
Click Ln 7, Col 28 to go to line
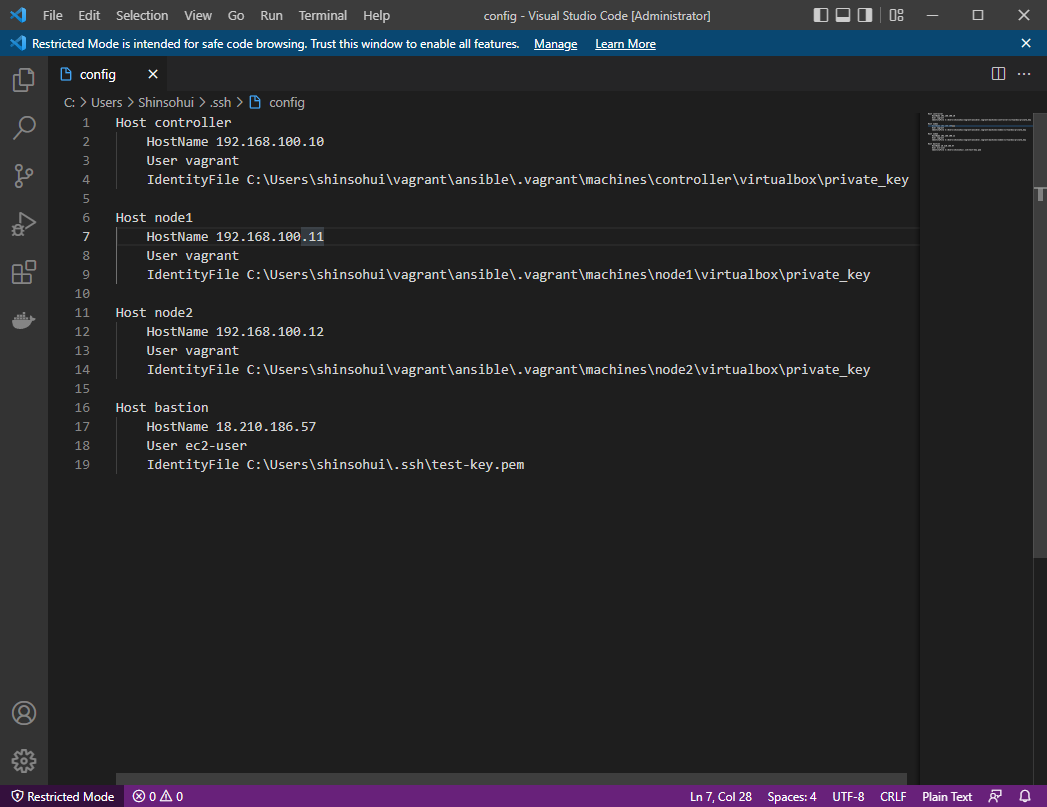(720, 796)
